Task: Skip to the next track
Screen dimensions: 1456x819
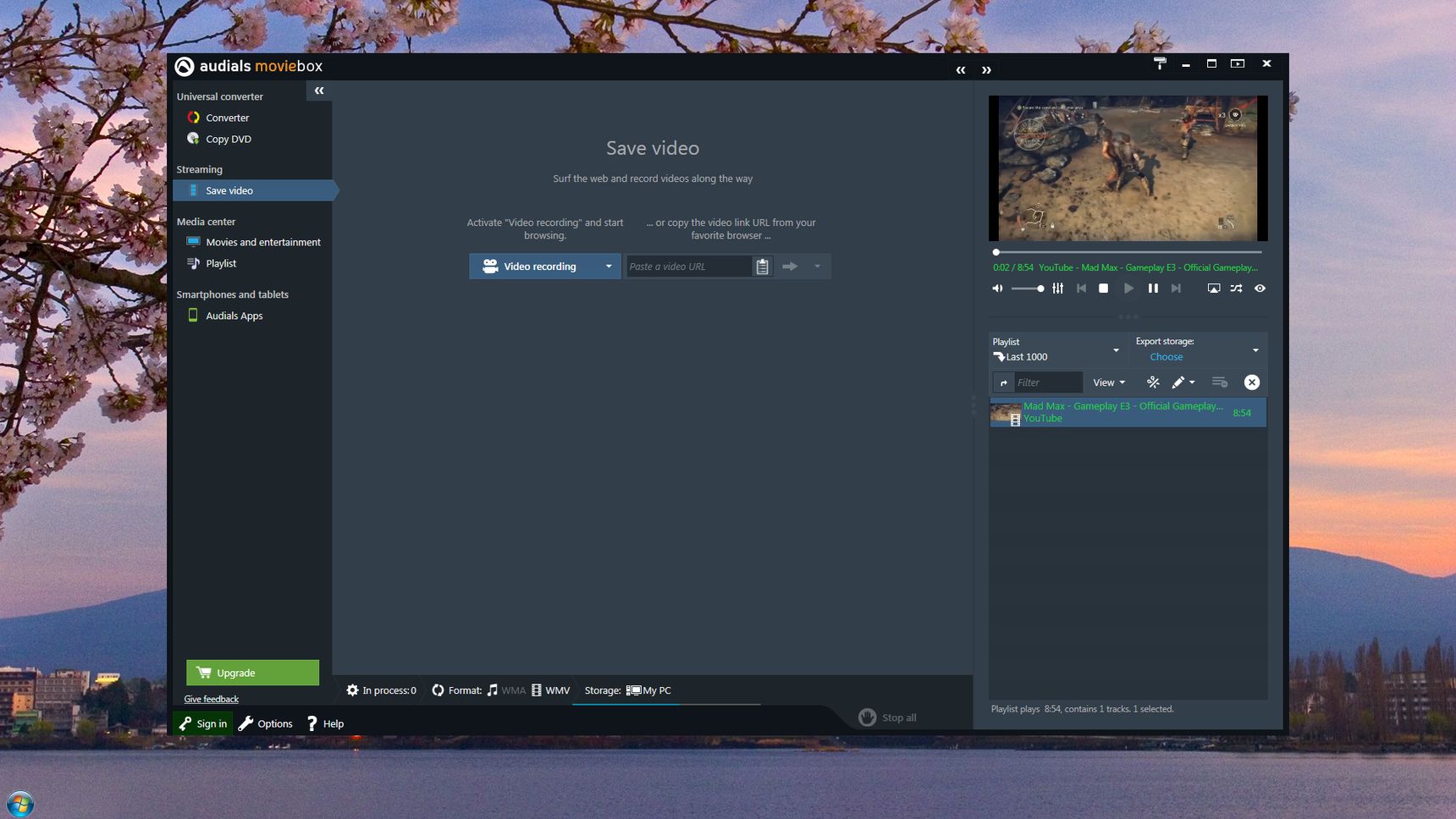Action: 1176,289
